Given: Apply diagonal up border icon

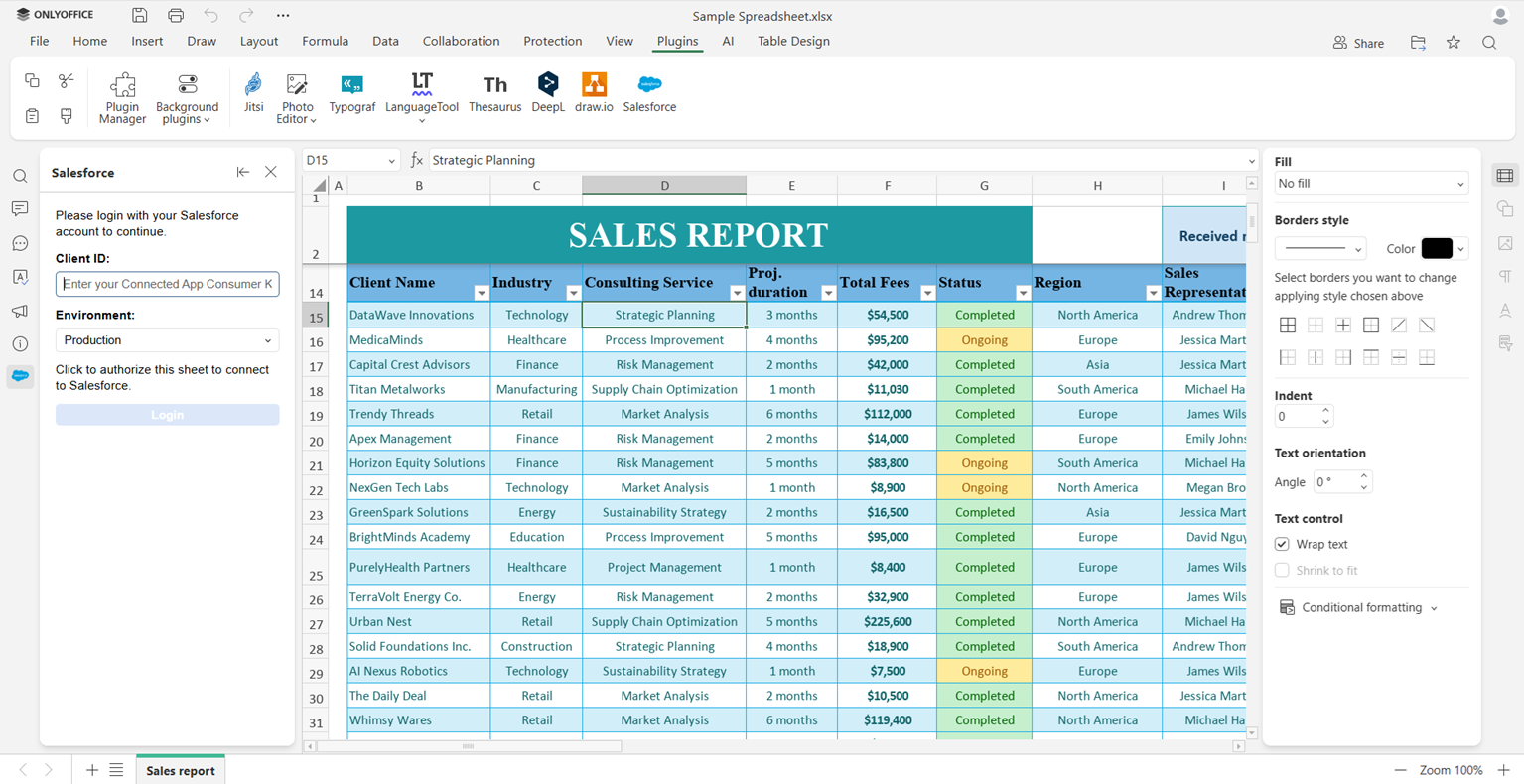Looking at the screenshot, I should 1399,326.
